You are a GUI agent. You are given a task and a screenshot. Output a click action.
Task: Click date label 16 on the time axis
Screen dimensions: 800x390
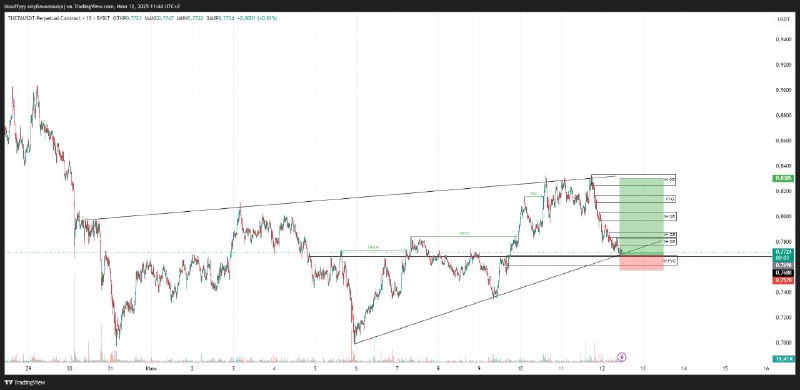click(766, 369)
